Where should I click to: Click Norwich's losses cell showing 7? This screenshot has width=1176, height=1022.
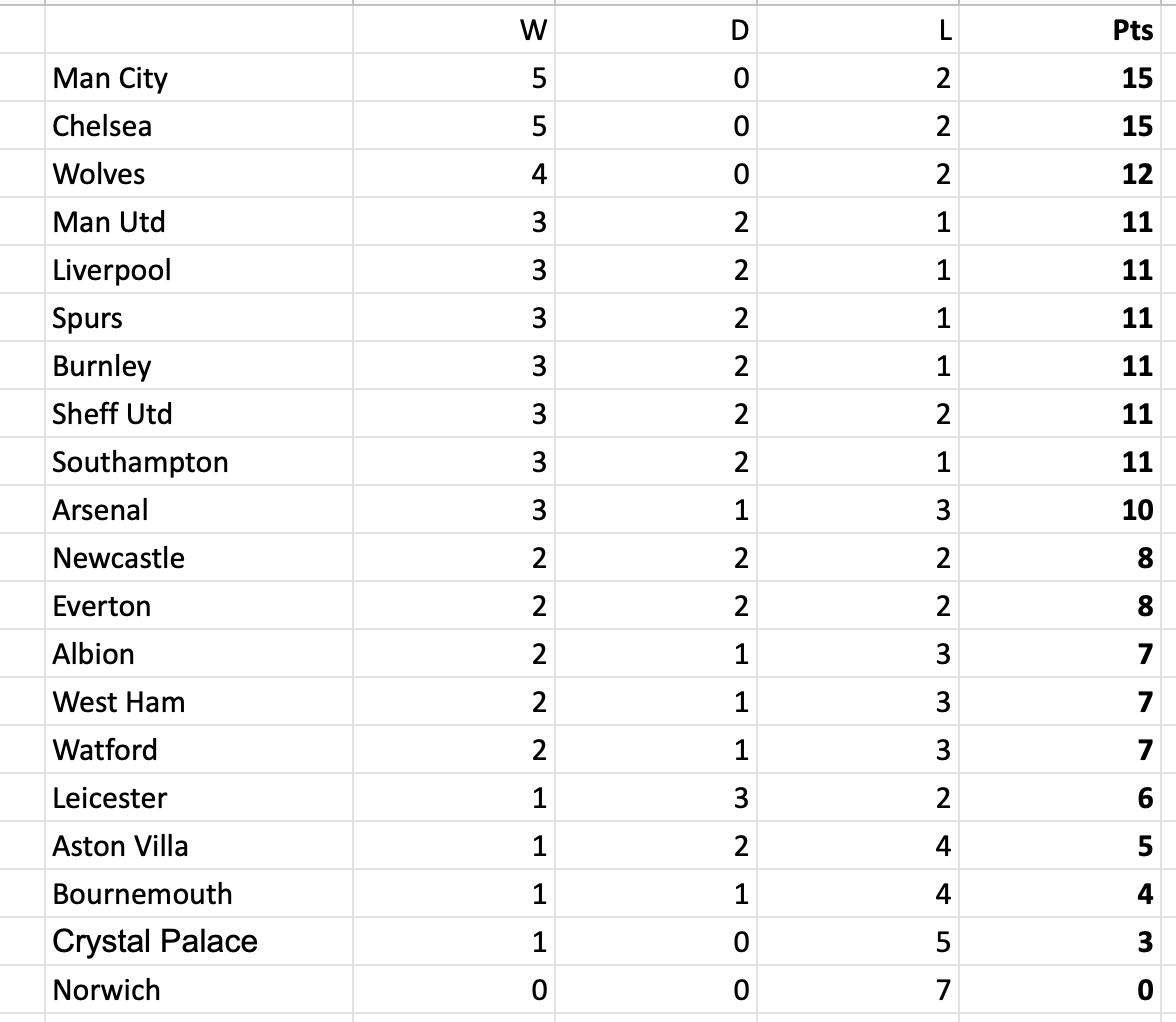[858, 989]
